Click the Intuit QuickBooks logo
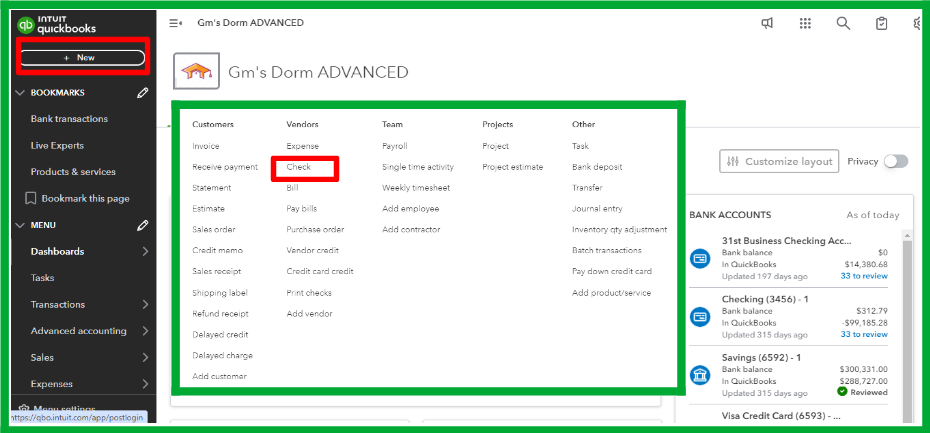The image size is (930, 433). [56, 25]
